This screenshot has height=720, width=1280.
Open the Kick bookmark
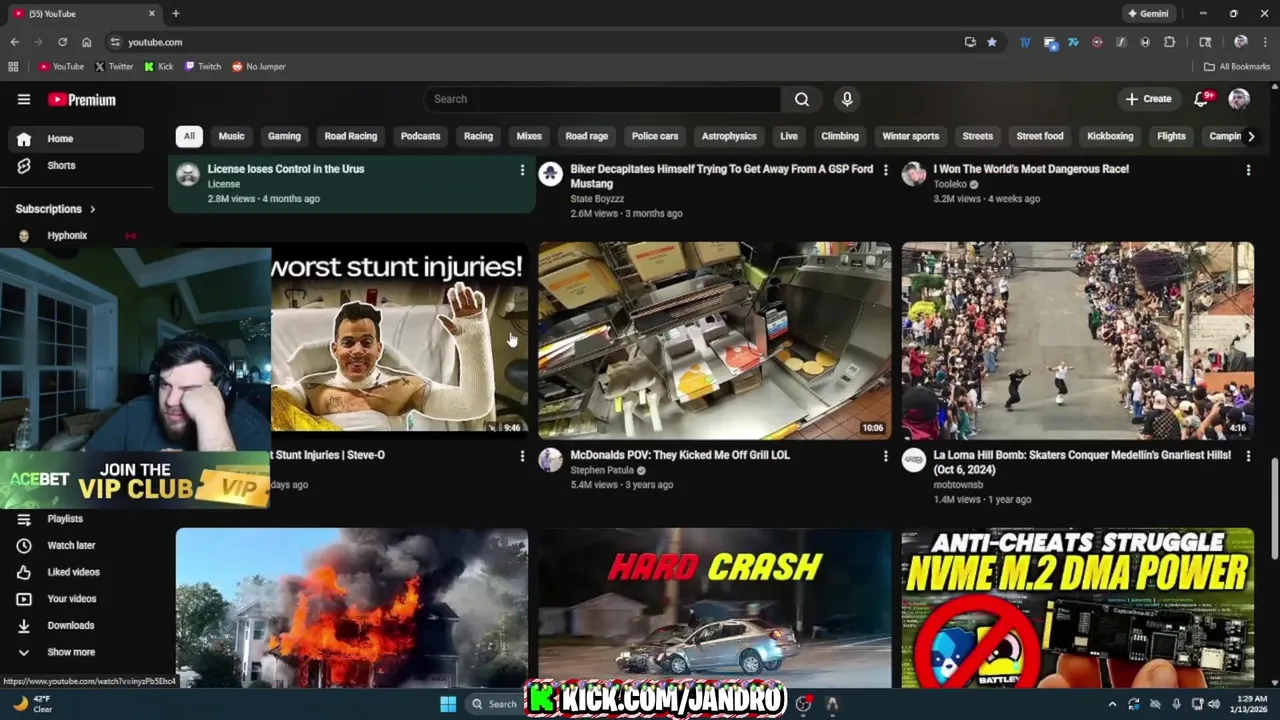pos(159,66)
